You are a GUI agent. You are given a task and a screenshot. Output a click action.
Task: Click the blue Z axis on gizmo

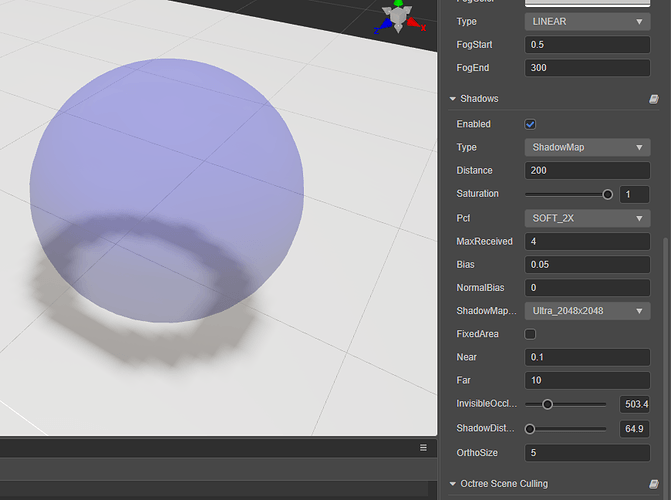[x=383, y=26]
